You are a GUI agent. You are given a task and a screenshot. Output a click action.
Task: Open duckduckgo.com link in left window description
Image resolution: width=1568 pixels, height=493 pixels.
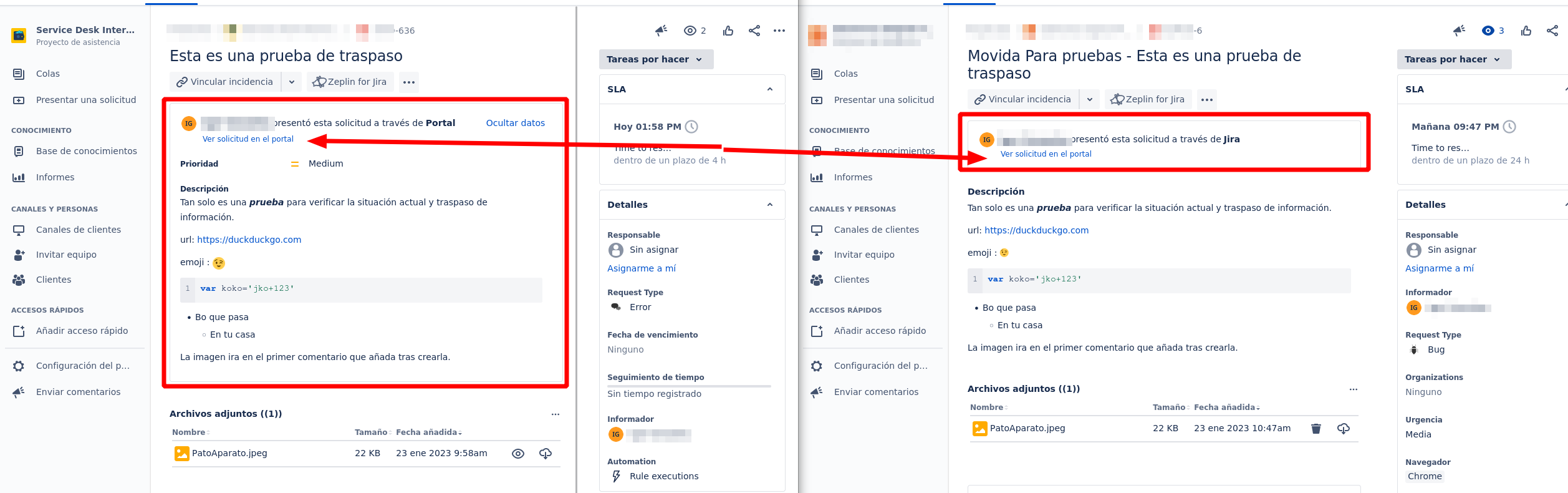point(249,240)
